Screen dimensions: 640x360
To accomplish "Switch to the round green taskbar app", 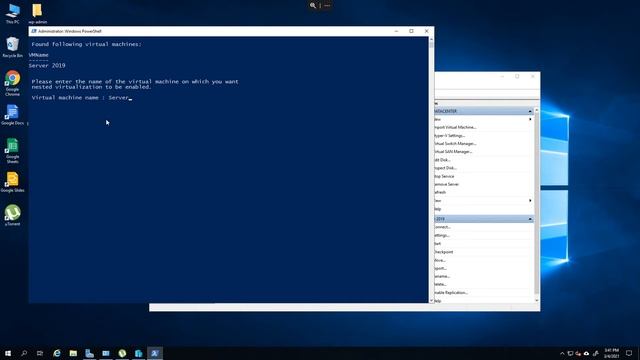I will click(x=122, y=353).
